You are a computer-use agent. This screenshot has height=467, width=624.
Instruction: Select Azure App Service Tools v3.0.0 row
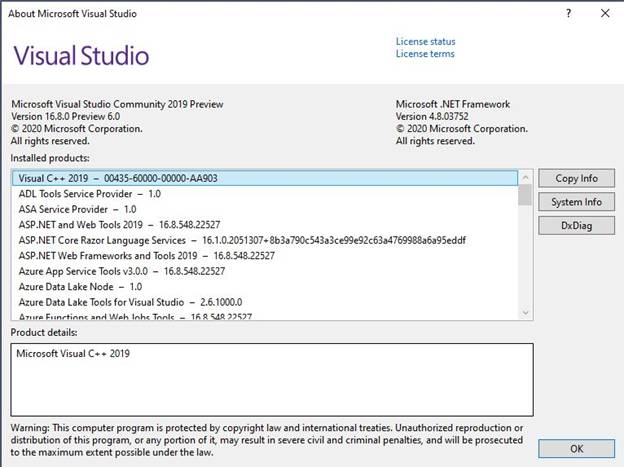265,272
